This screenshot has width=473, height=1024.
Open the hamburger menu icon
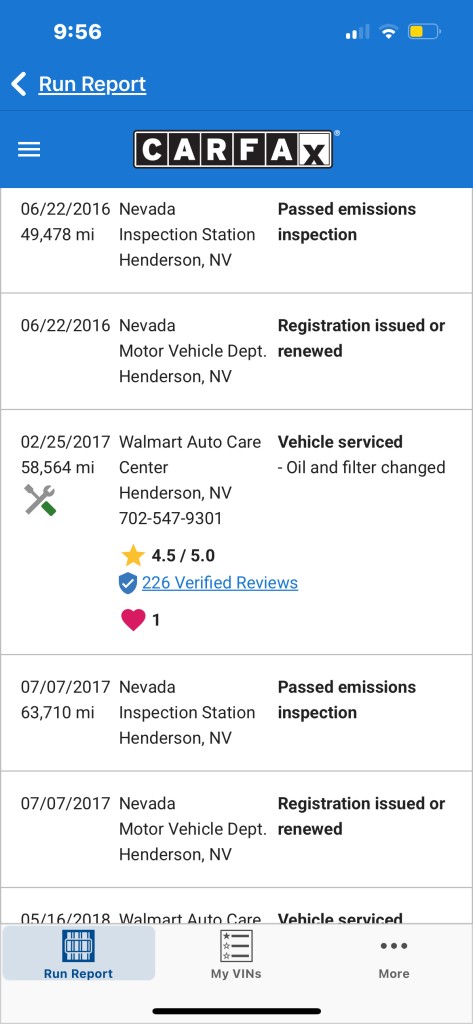point(29,150)
